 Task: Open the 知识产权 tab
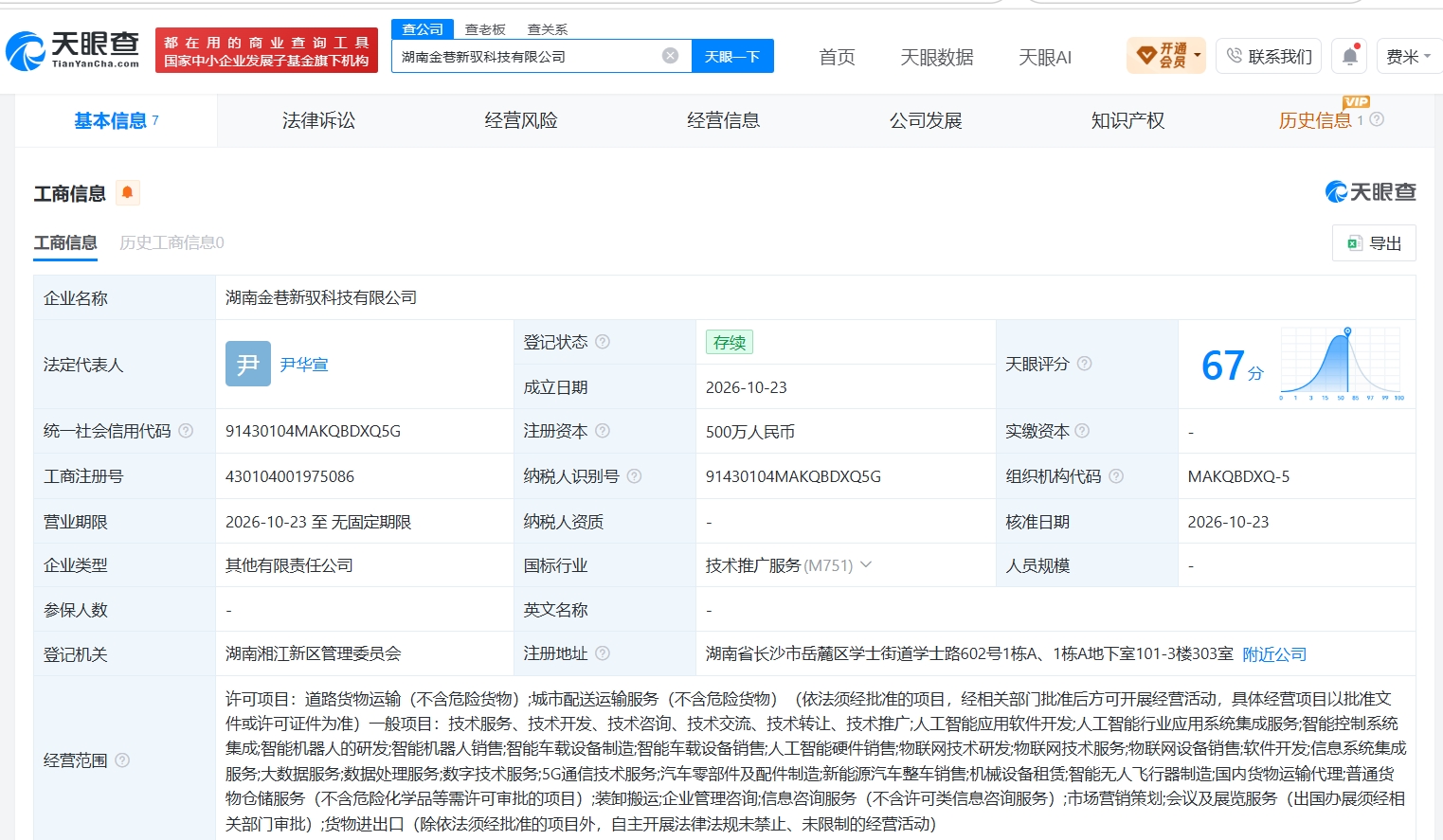pyautogui.click(x=1127, y=120)
